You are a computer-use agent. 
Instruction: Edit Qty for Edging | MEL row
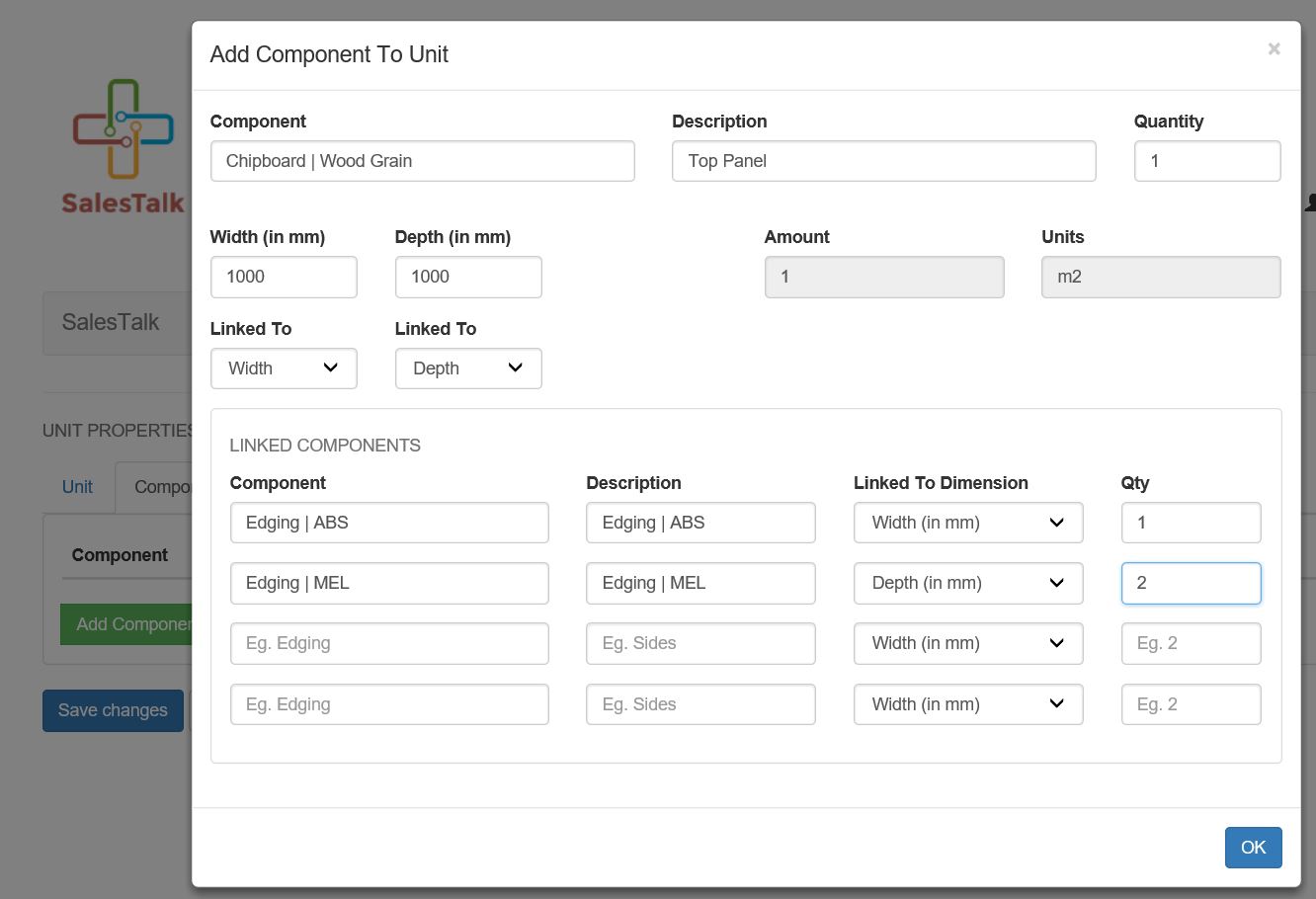pyautogui.click(x=1191, y=583)
